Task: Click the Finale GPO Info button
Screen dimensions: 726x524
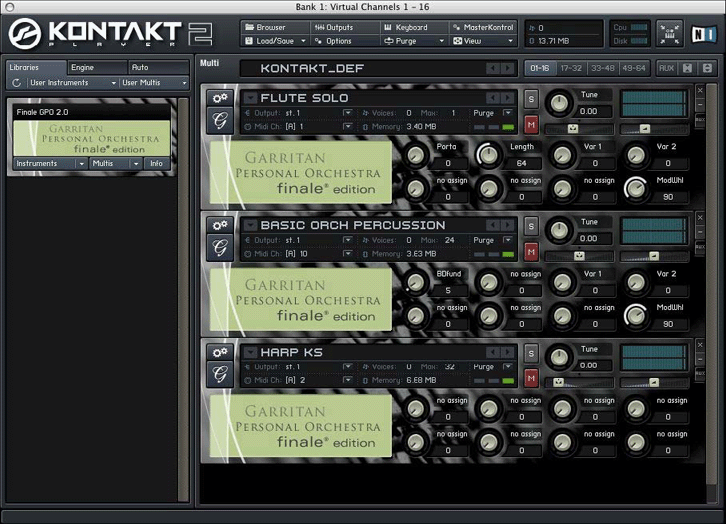Action: click(x=156, y=163)
